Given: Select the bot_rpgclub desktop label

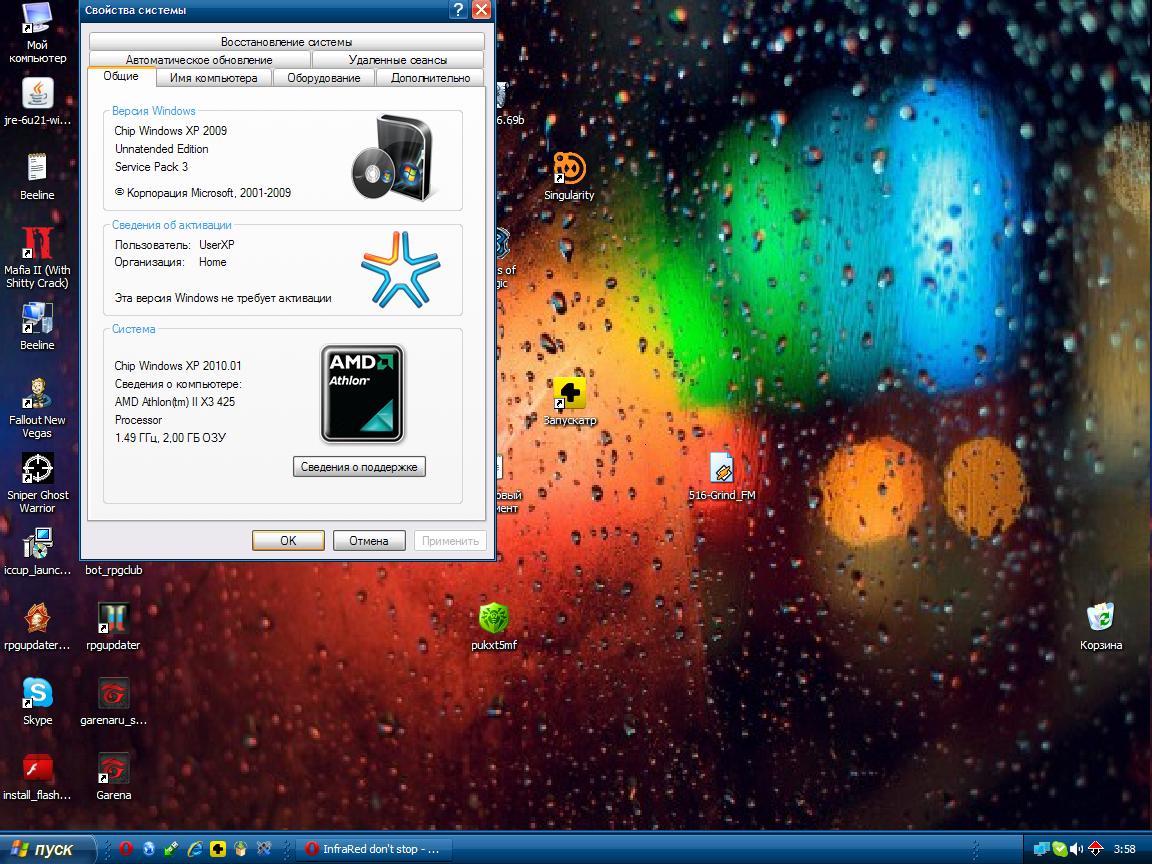Looking at the screenshot, I should pyautogui.click(x=114, y=570).
